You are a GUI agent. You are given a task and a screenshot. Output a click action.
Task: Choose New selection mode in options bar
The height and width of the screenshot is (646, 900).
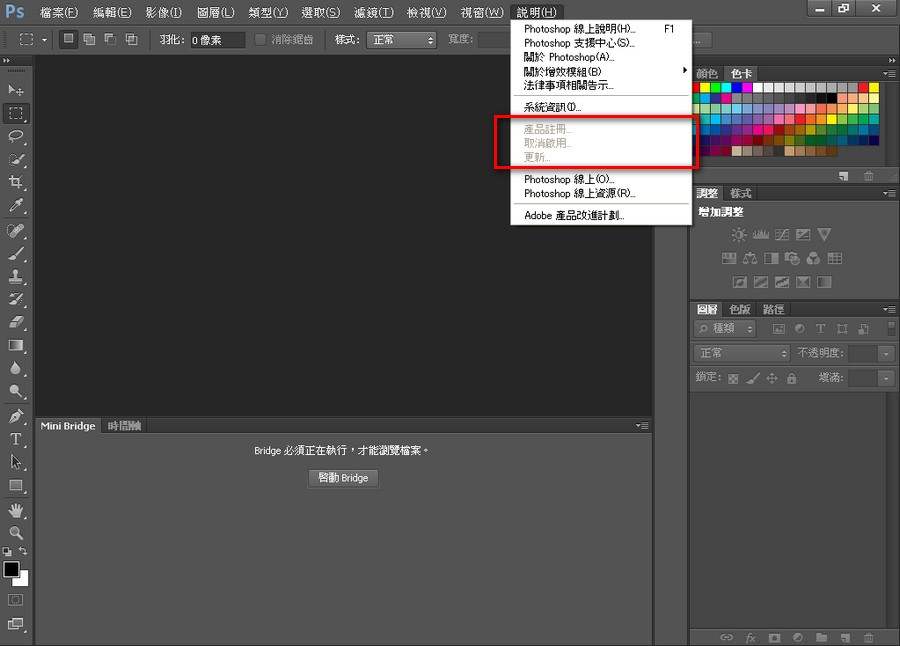tap(68, 39)
